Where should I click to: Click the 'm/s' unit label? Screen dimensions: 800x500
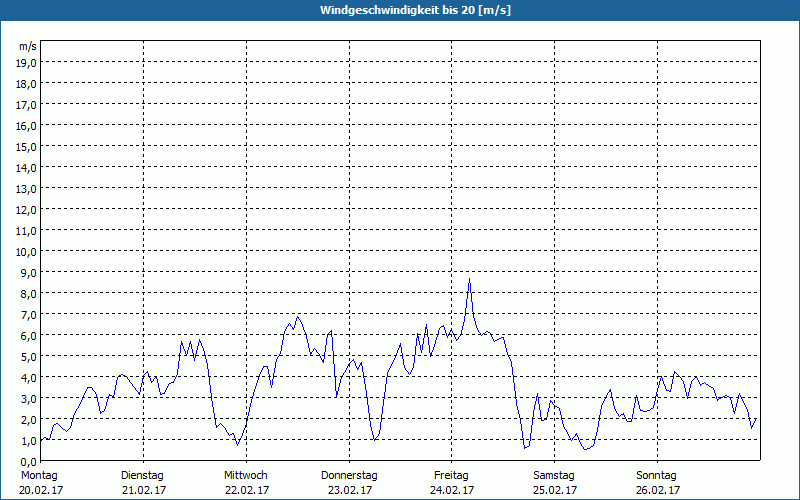pos(28,46)
